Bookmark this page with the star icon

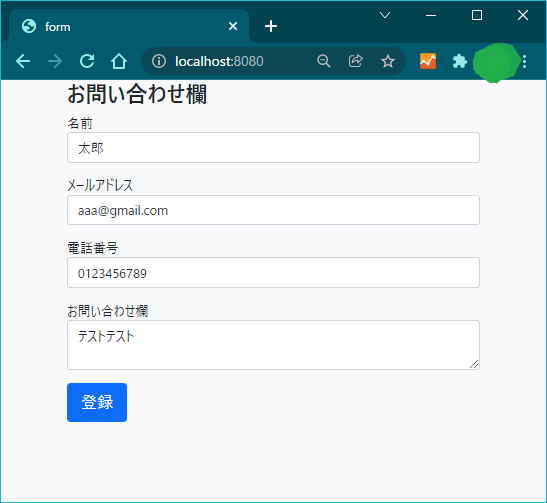click(x=388, y=61)
